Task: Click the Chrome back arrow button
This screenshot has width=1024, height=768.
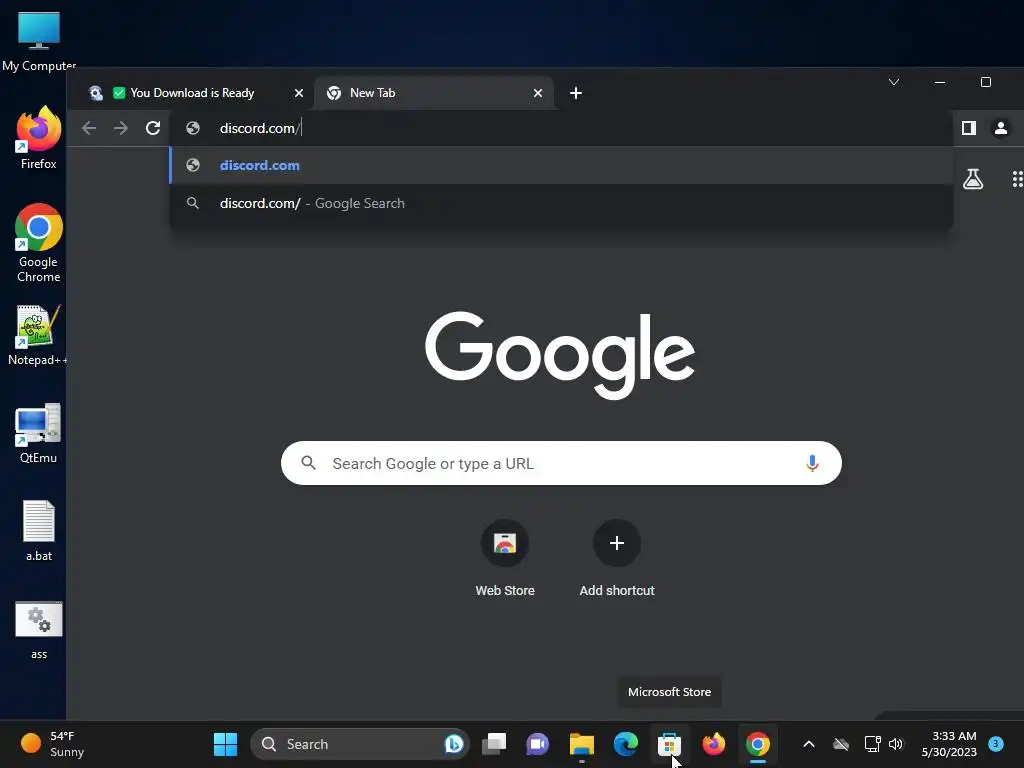Action: click(89, 128)
